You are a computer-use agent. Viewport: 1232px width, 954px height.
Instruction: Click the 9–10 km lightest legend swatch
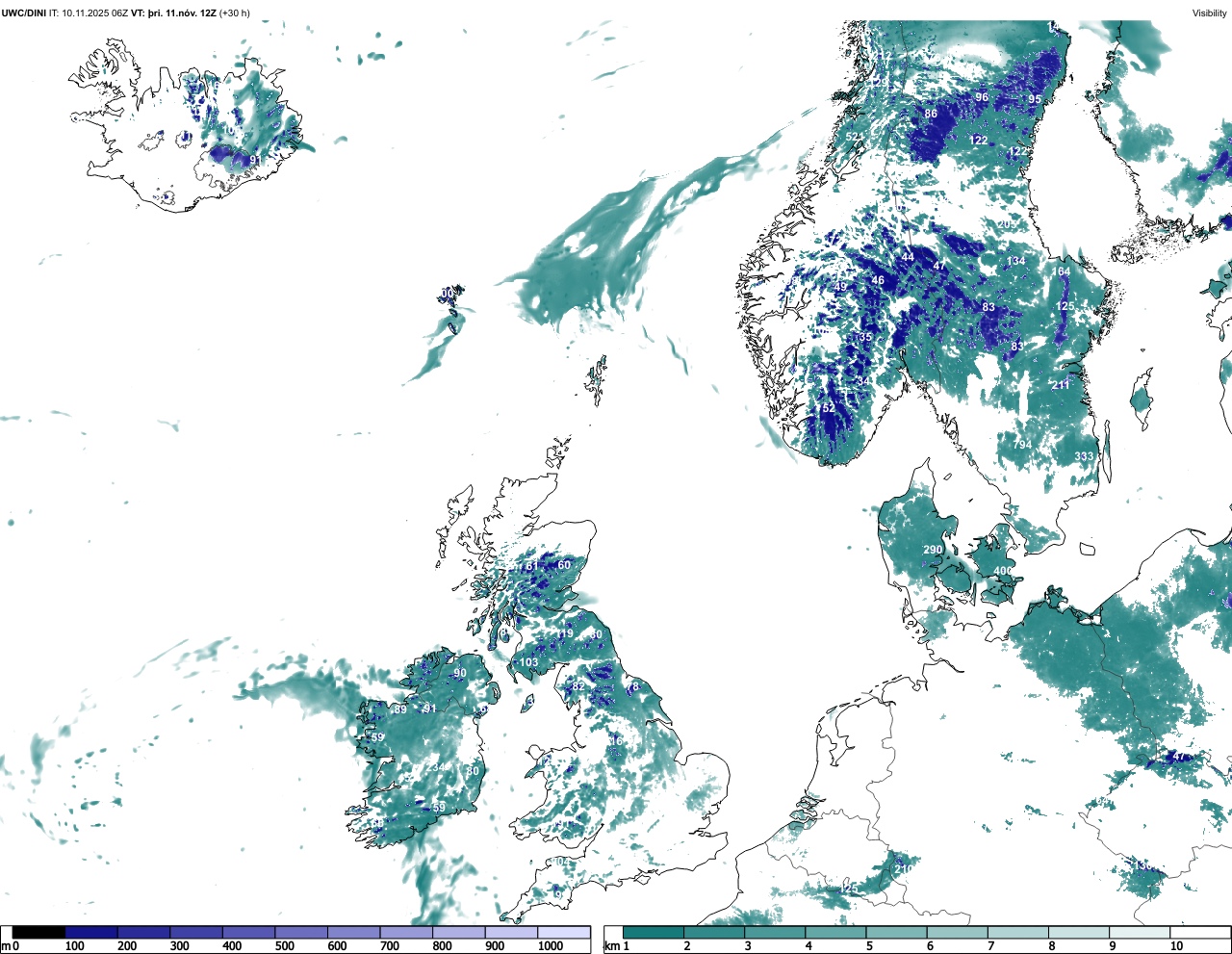(x=1139, y=933)
